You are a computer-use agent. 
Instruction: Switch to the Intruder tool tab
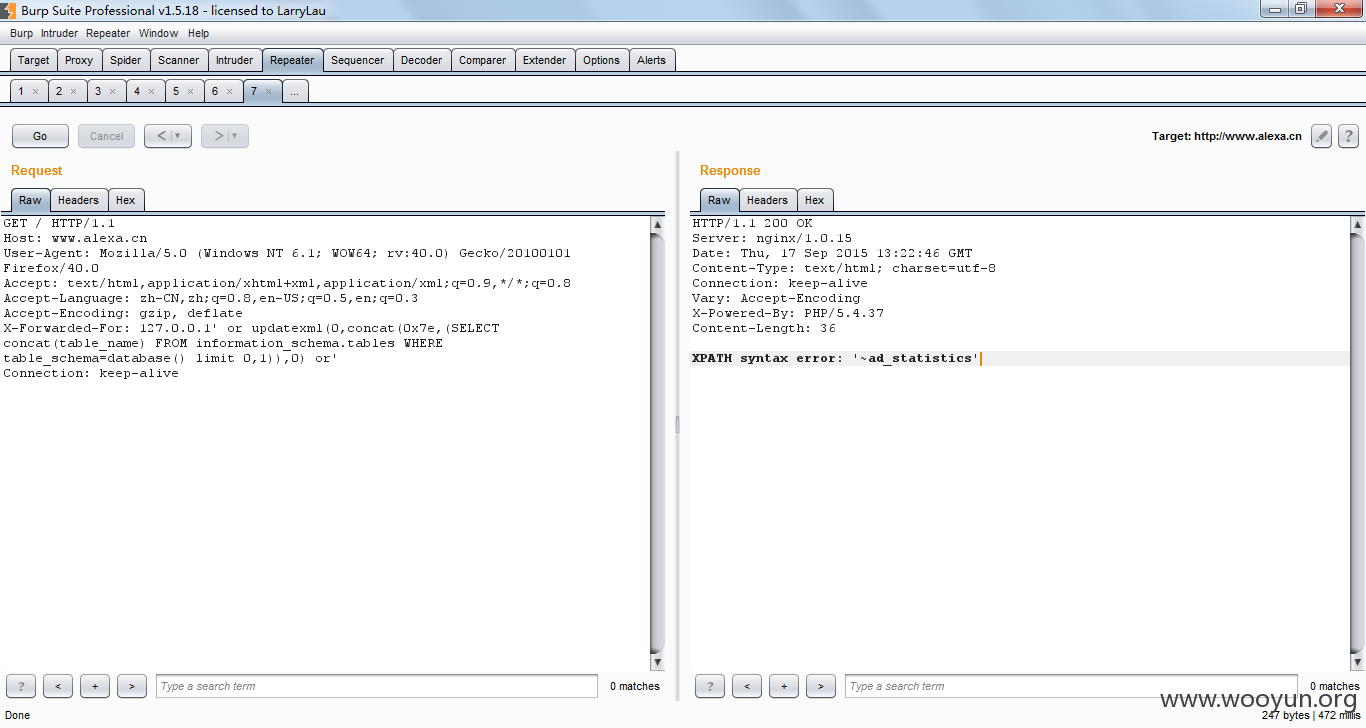coord(235,60)
